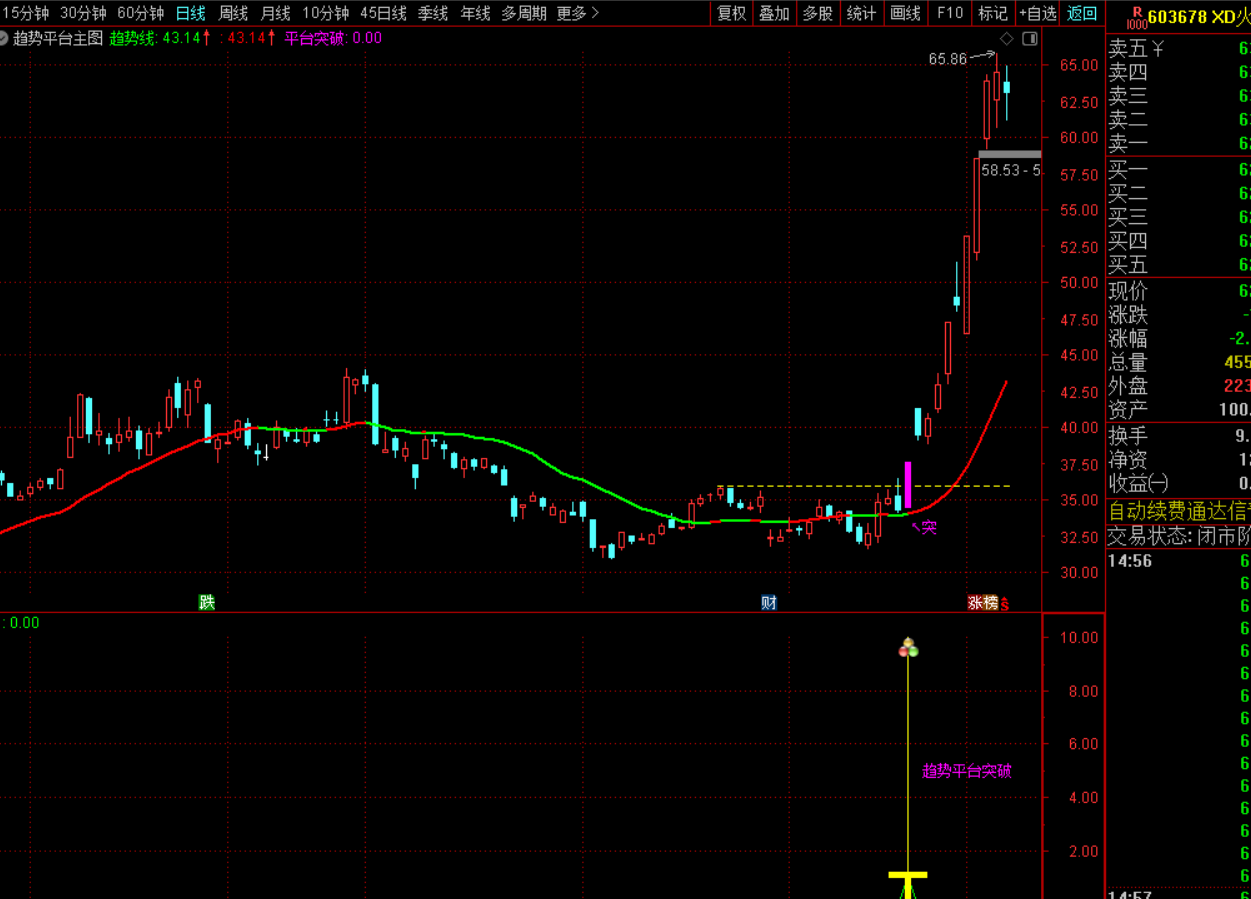Select the 买五 order book row

[1178, 265]
